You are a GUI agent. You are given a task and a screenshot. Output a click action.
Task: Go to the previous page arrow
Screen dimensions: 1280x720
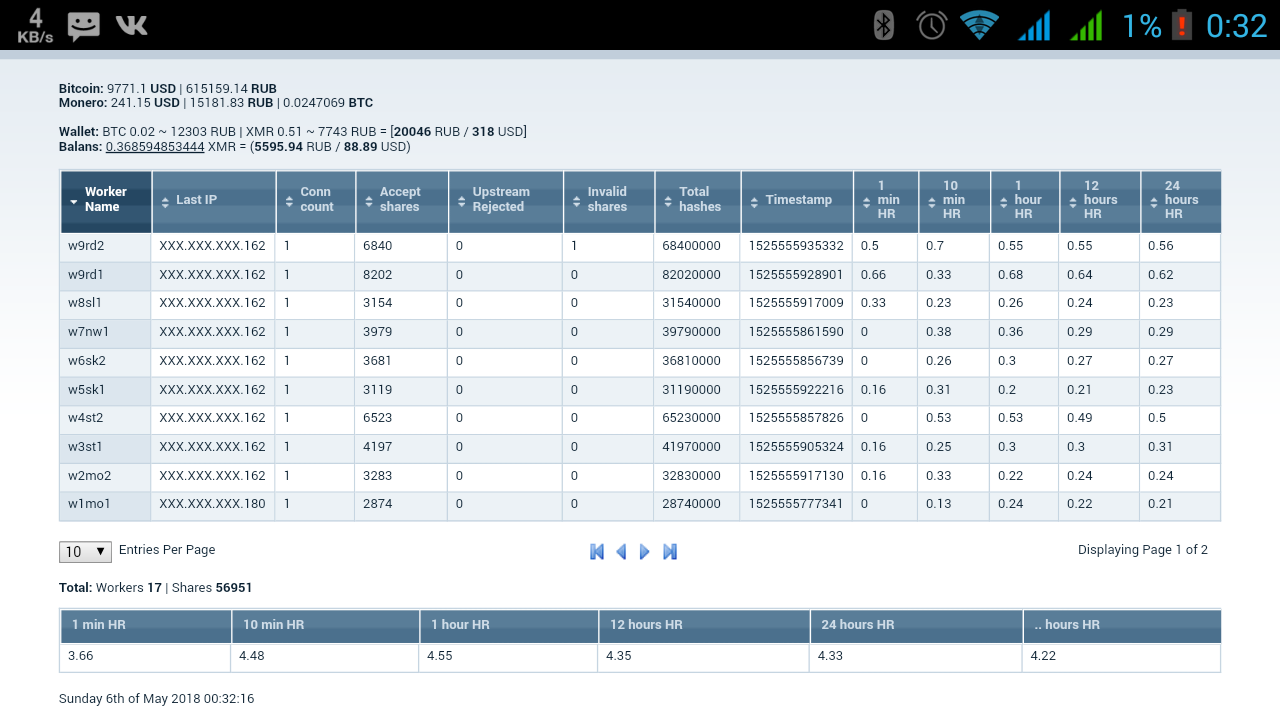click(x=621, y=551)
